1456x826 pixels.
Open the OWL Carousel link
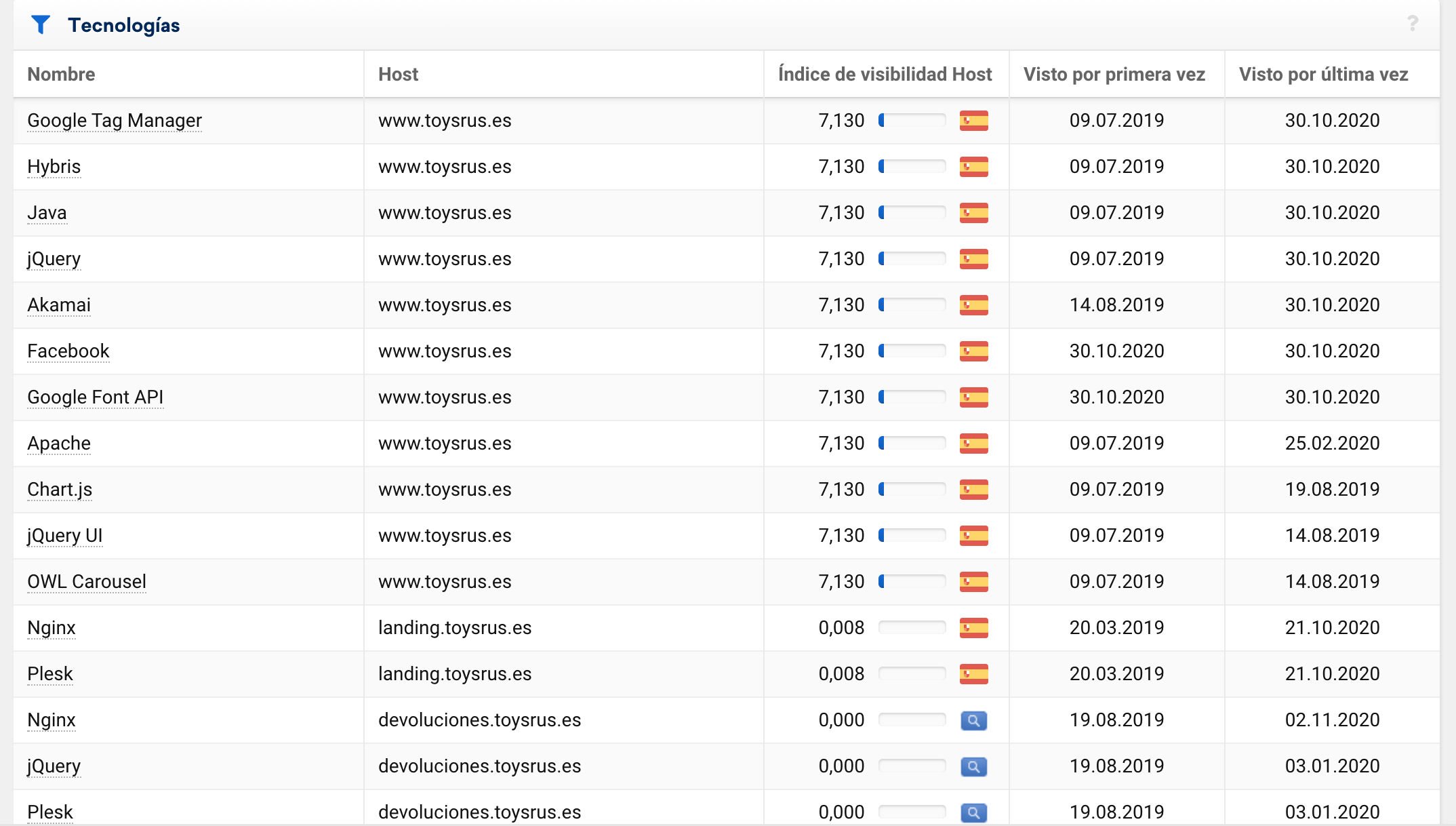[87, 582]
